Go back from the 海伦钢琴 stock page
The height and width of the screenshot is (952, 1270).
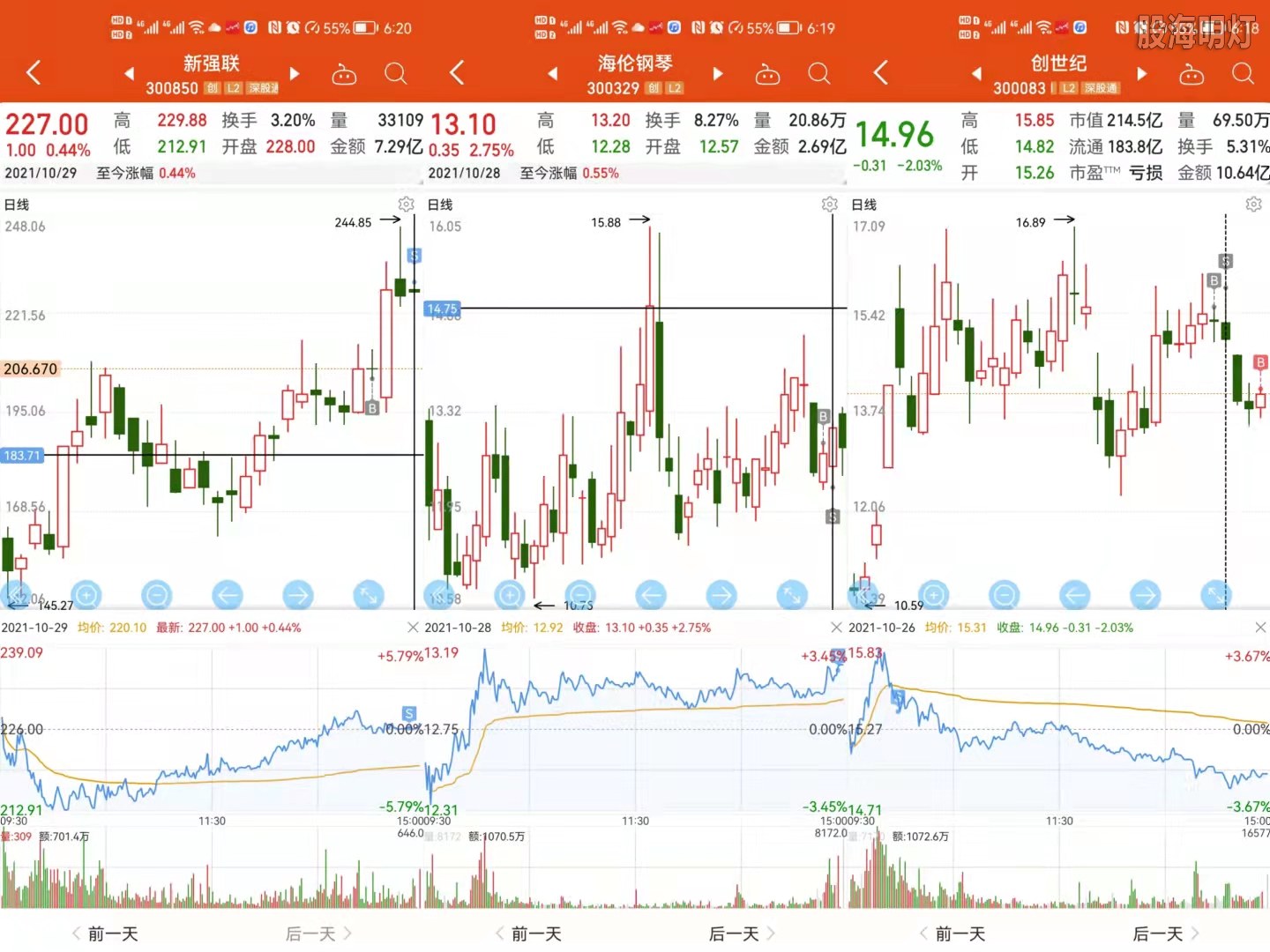click(x=457, y=72)
